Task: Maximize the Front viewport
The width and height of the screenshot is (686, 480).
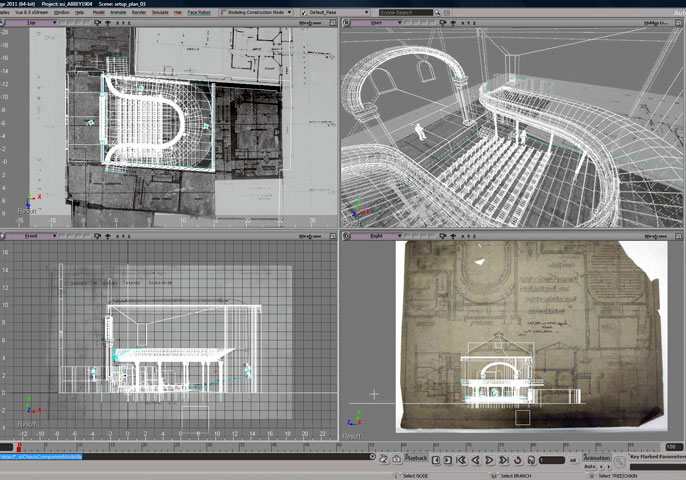Action: tap(333, 236)
